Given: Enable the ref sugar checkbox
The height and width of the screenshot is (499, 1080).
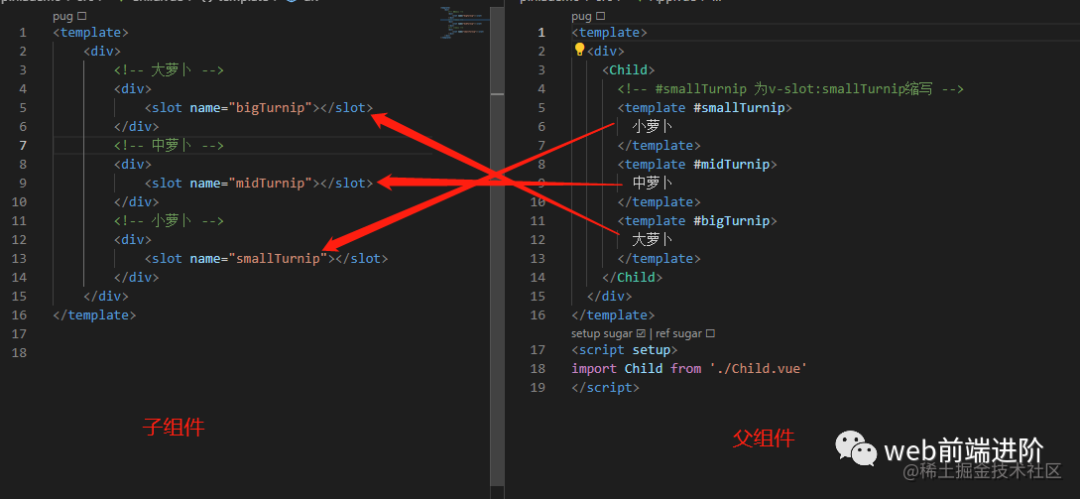Looking at the screenshot, I should point(710,334).
